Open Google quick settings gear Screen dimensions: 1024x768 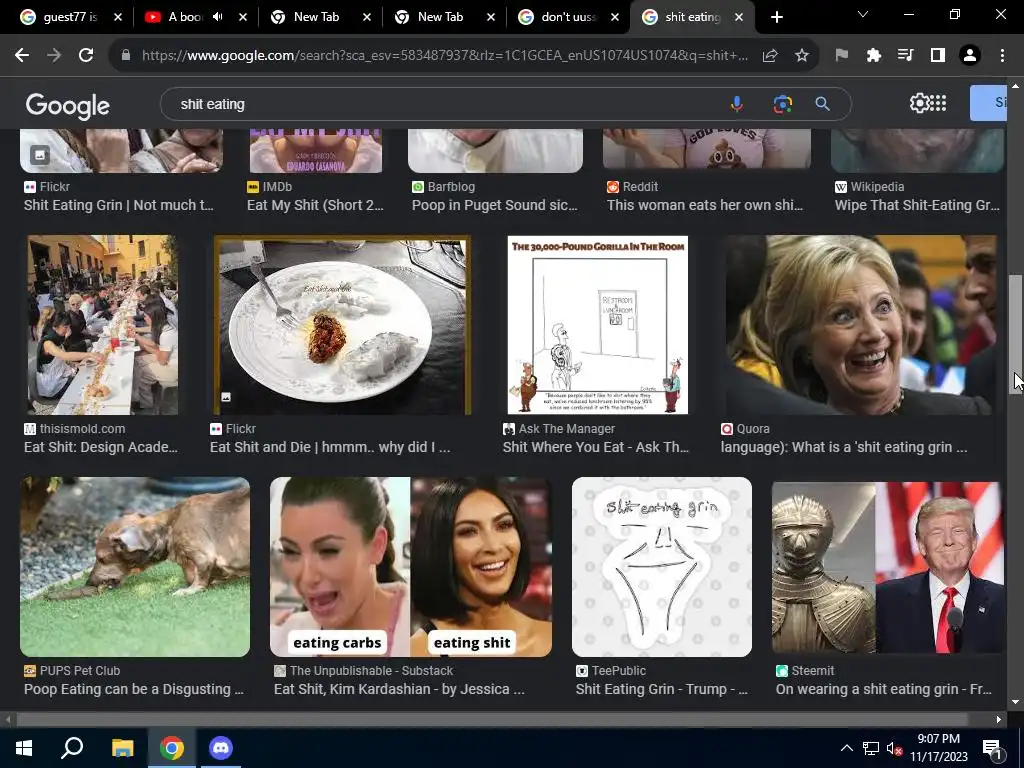919,103
